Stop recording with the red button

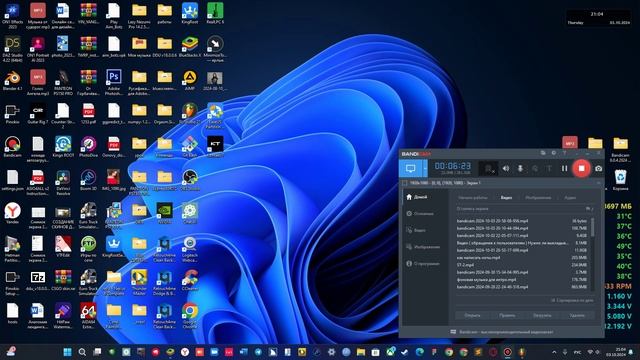point(581,168)
